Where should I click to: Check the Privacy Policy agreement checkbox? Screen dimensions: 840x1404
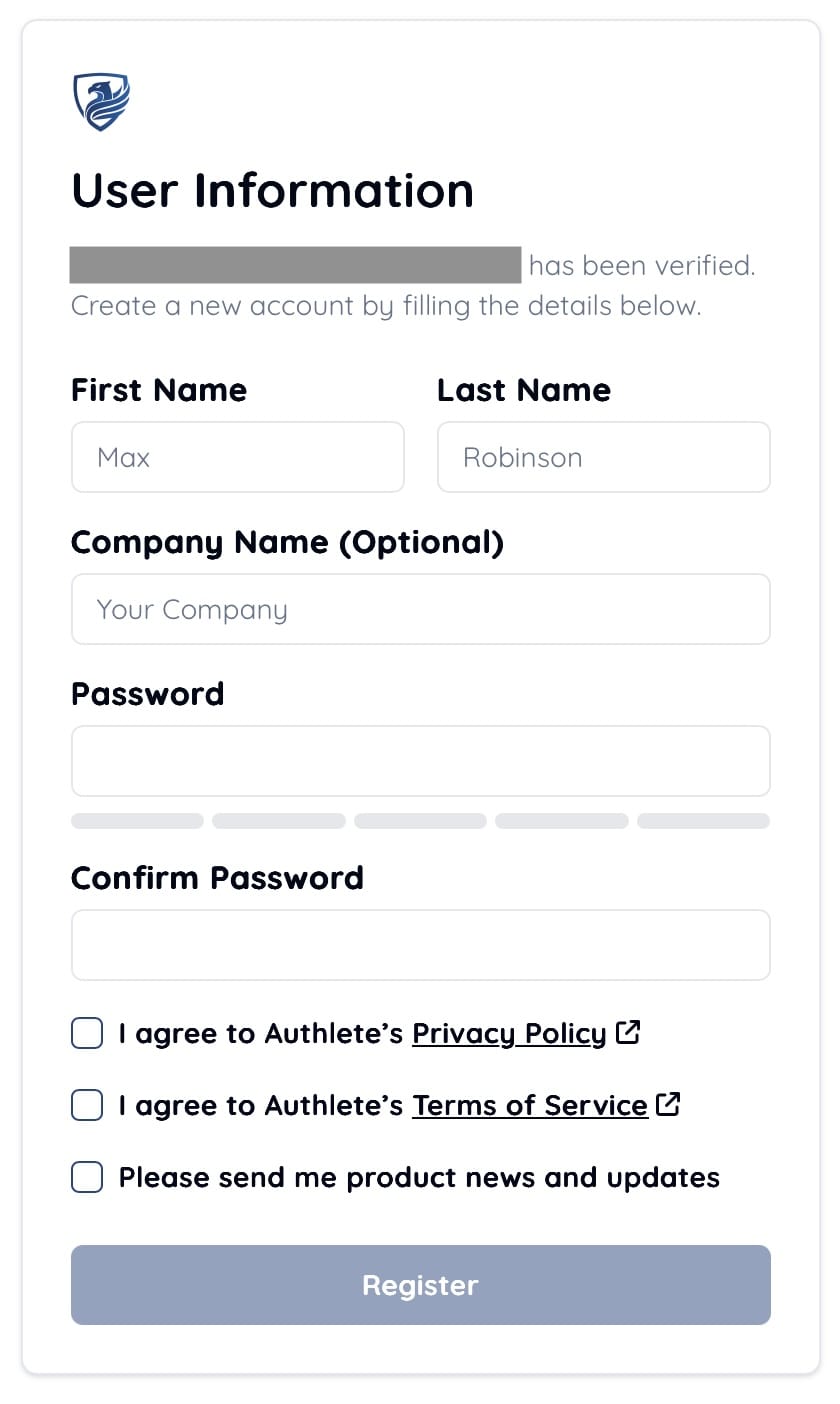pyautogui.click(x=87, y=1033)
